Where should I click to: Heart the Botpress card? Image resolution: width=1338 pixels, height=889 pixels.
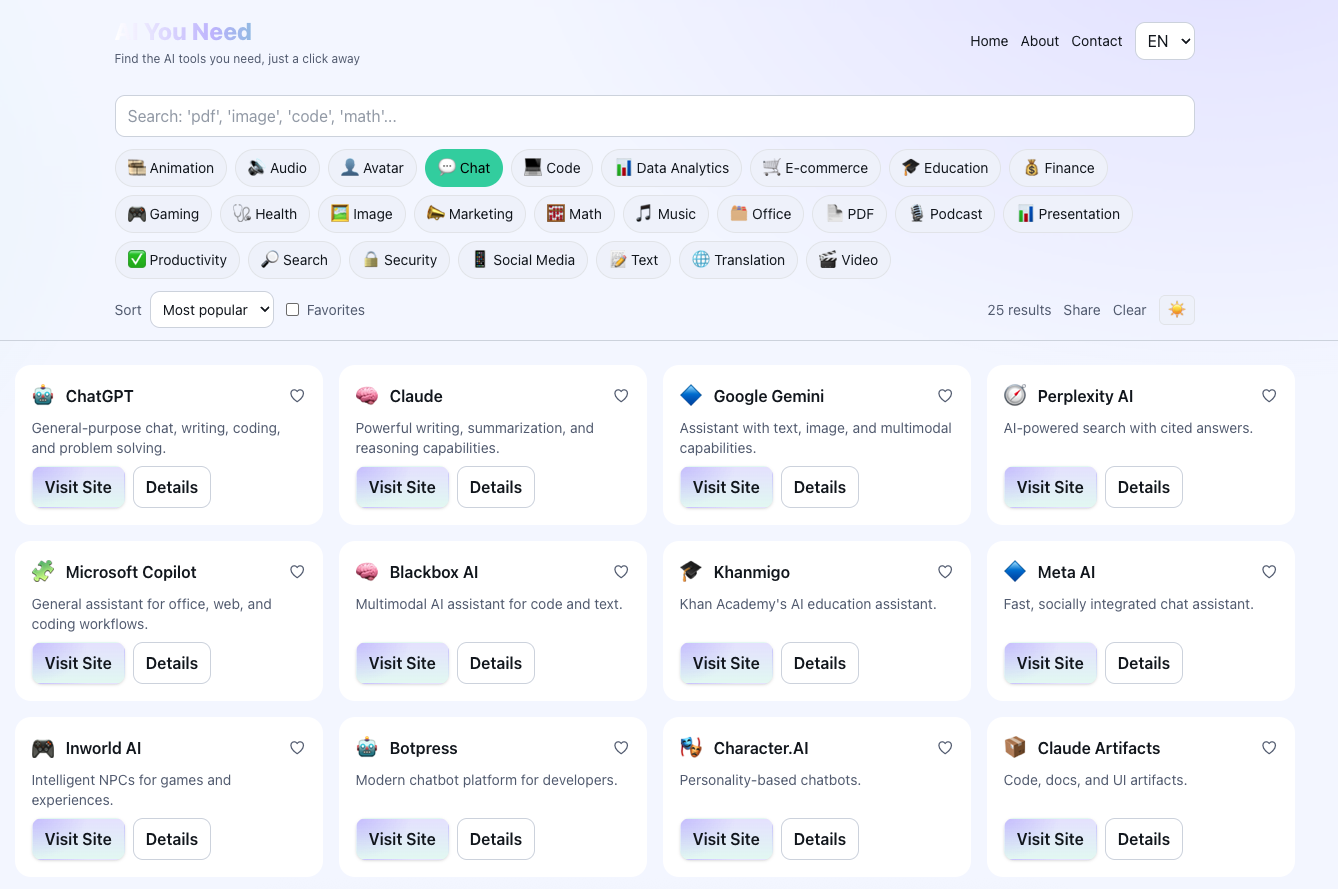[x=621, y=748]
